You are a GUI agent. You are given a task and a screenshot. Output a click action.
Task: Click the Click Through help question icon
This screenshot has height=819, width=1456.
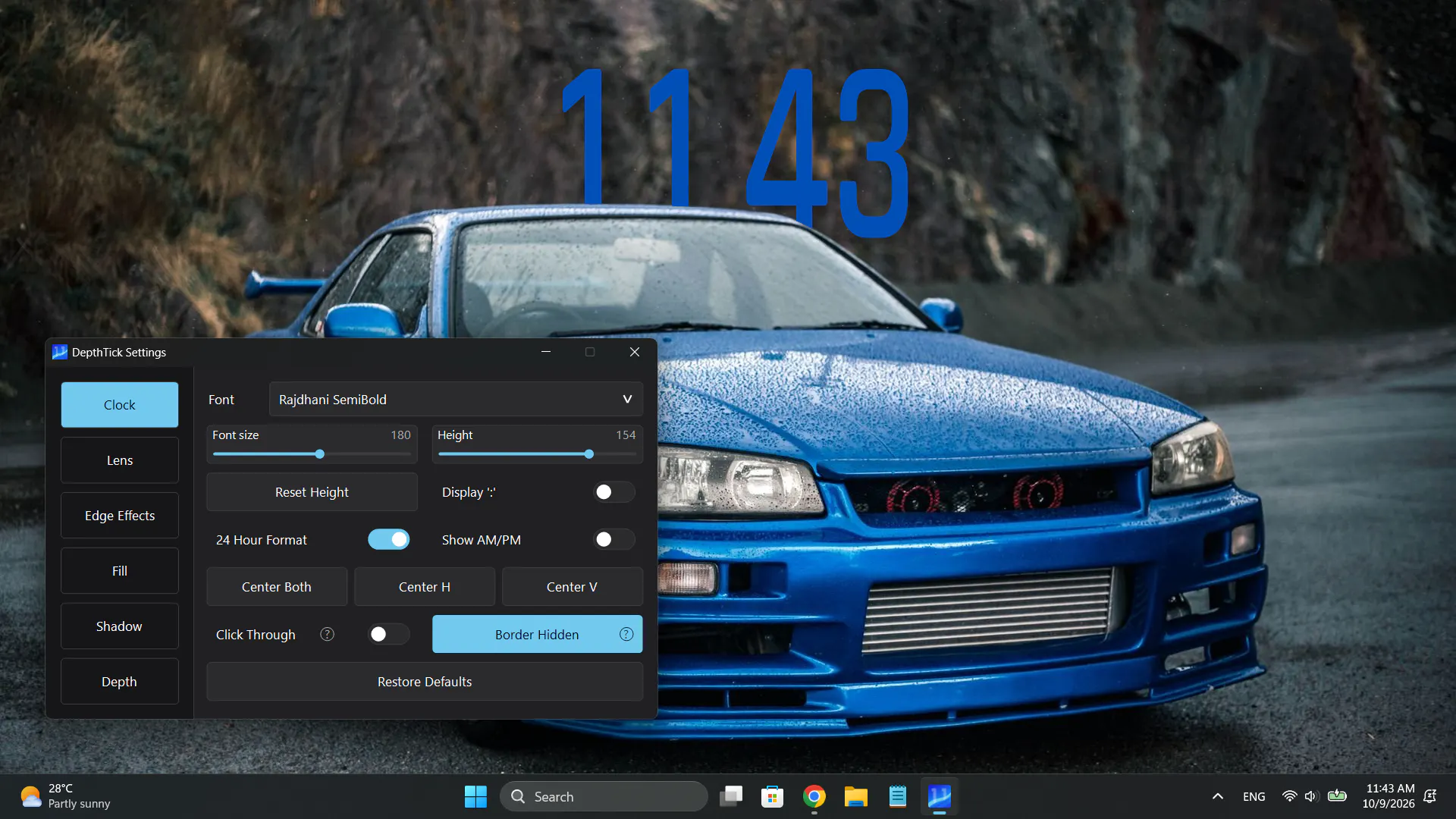tap(327, 634)
